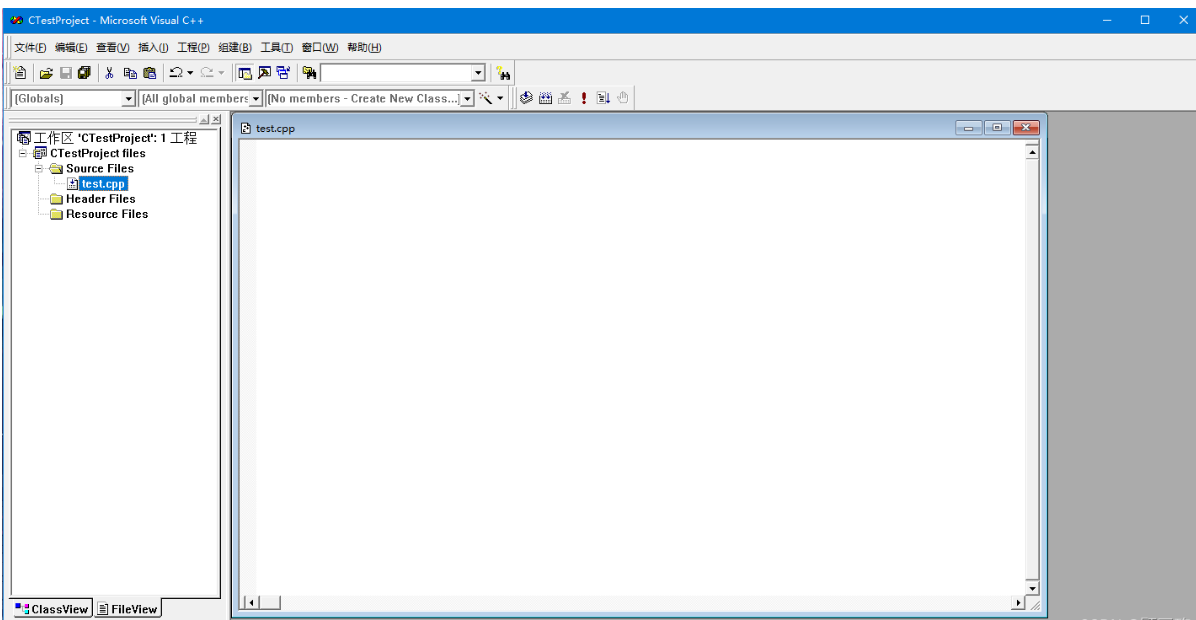Select the Source Files folder

coord(100,169)
